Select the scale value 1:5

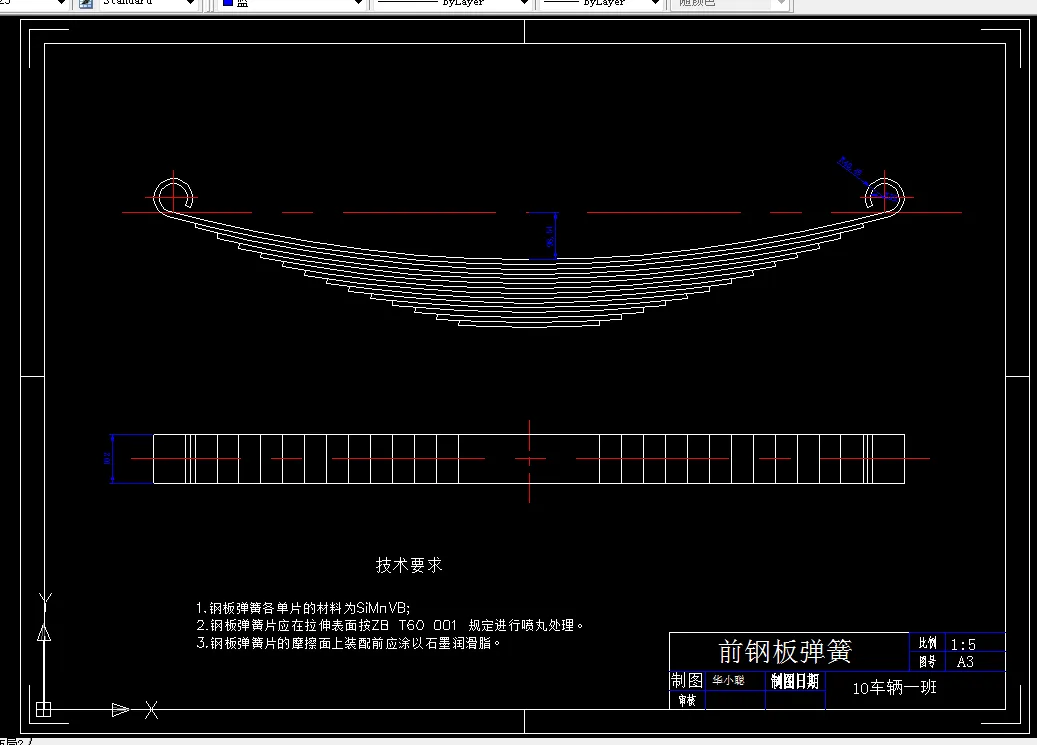click(x=963, y=644)
